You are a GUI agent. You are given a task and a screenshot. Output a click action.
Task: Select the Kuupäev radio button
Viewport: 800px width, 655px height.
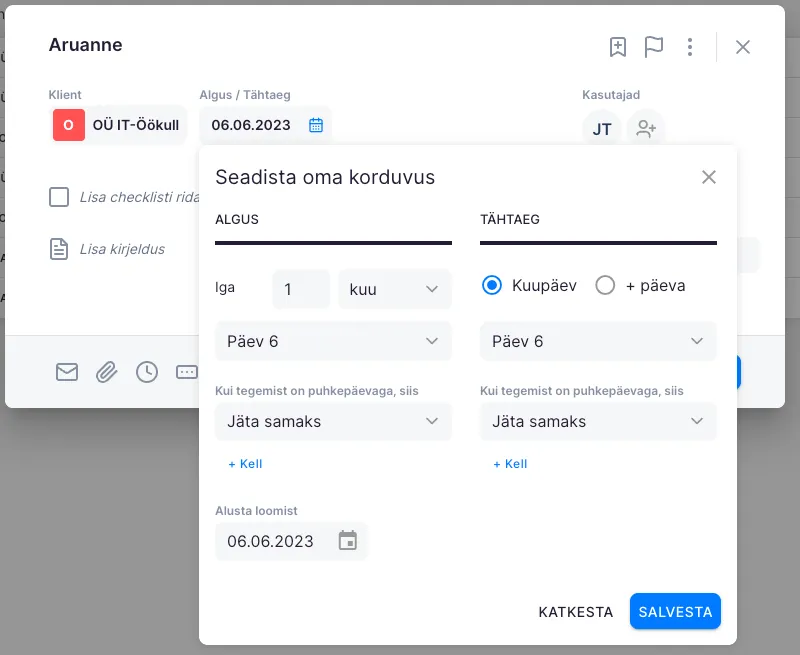[491, 286]
